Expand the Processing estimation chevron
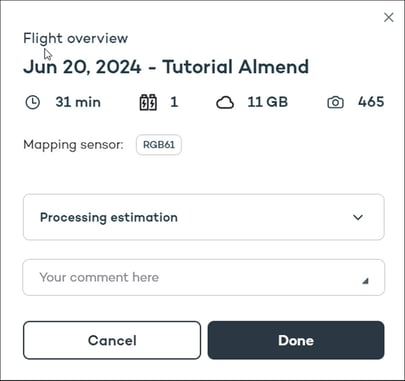This screenshot has height=381, width=405. [x=358, y=217]
